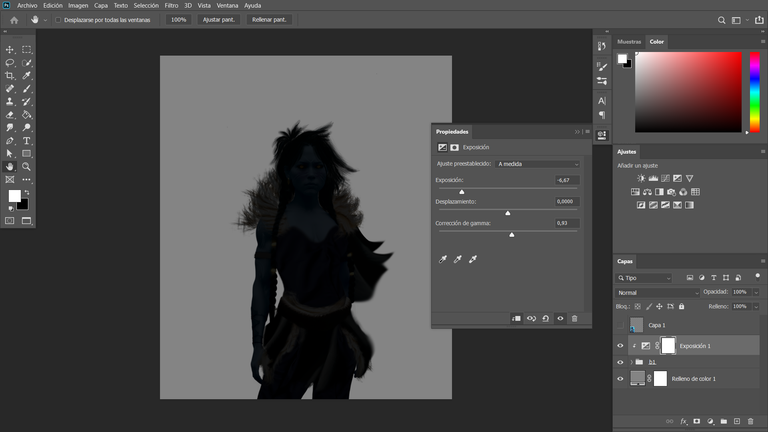Viewport: 768px width, 432px height.
Task: Select the Move tool
Action: pos(10,49)
